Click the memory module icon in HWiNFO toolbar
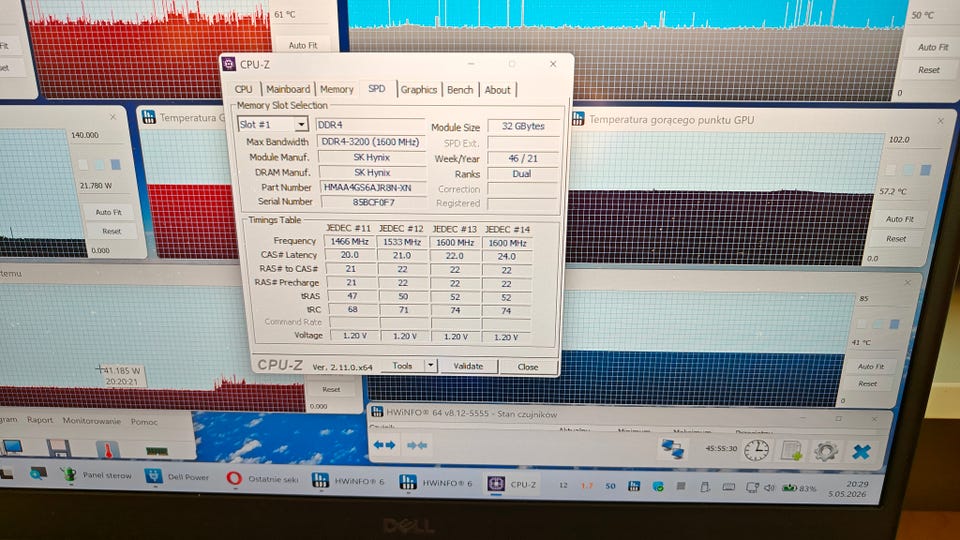The image size is (960, 540). coord(157,451)
